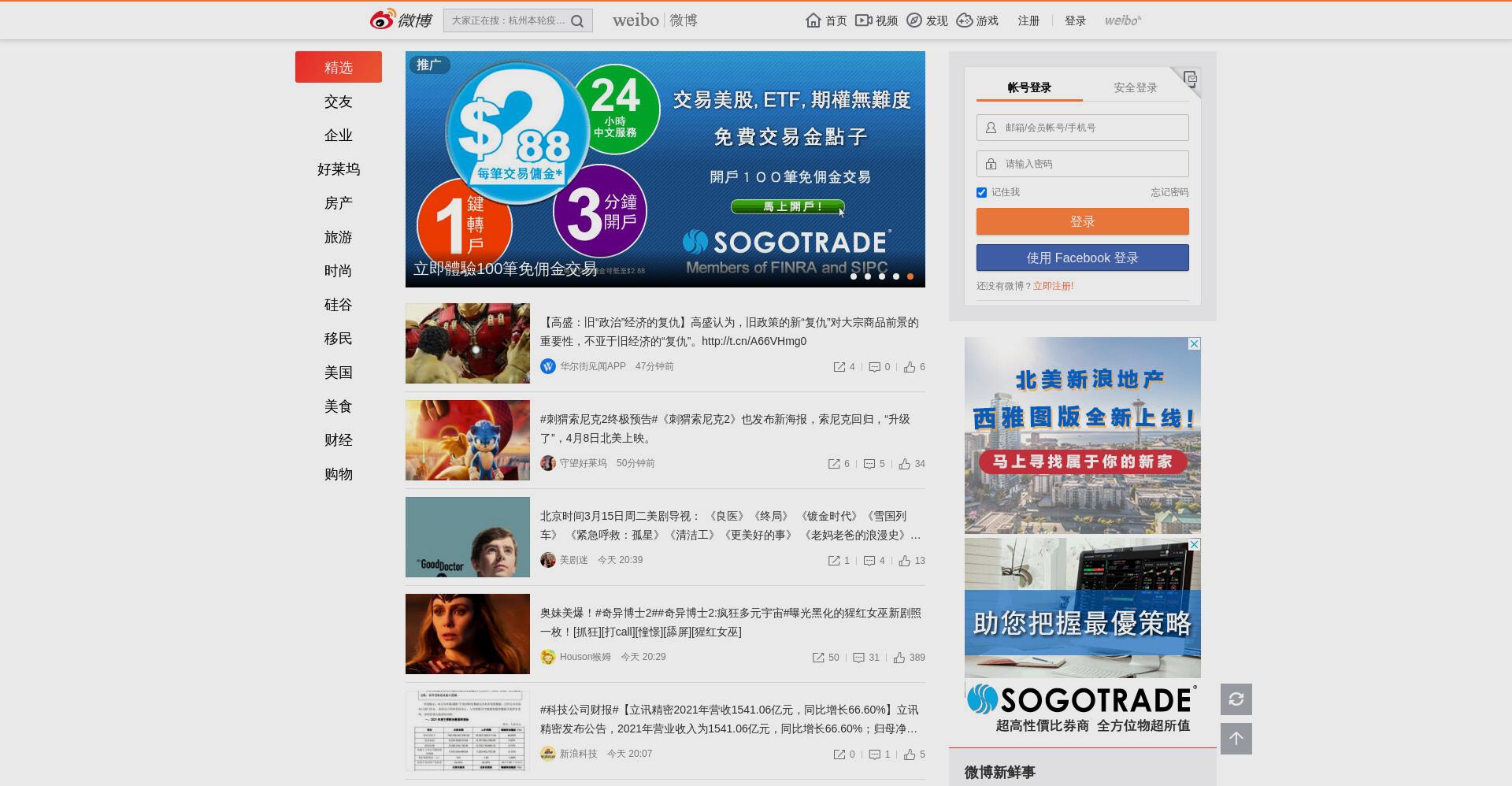Open the 发现 discover compass icon
This screenshot has width=1512, height=786.
pos(914,20)
